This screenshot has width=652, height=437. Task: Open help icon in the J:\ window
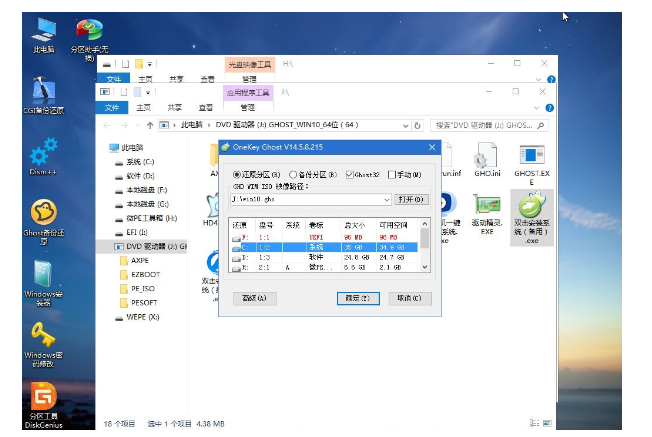549,108
